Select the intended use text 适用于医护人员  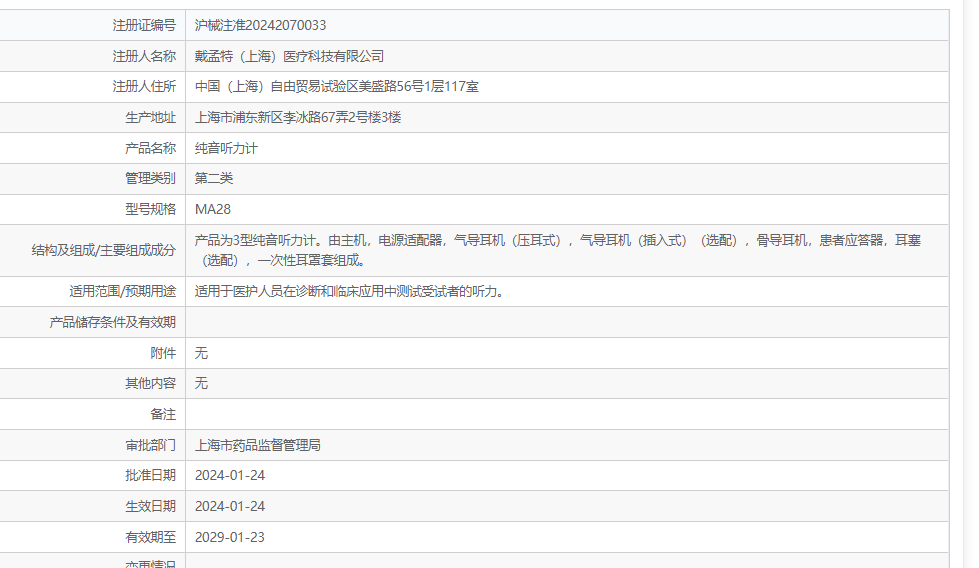[x=348, y=292]
